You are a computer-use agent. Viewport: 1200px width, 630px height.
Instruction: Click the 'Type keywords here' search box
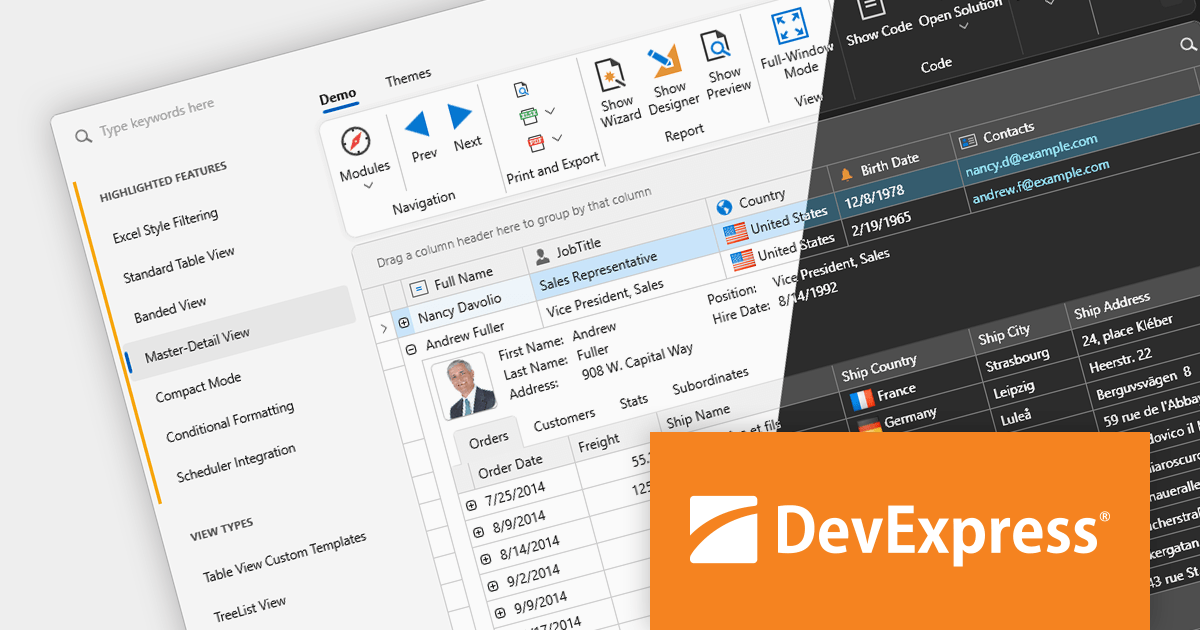click(156, 118)
